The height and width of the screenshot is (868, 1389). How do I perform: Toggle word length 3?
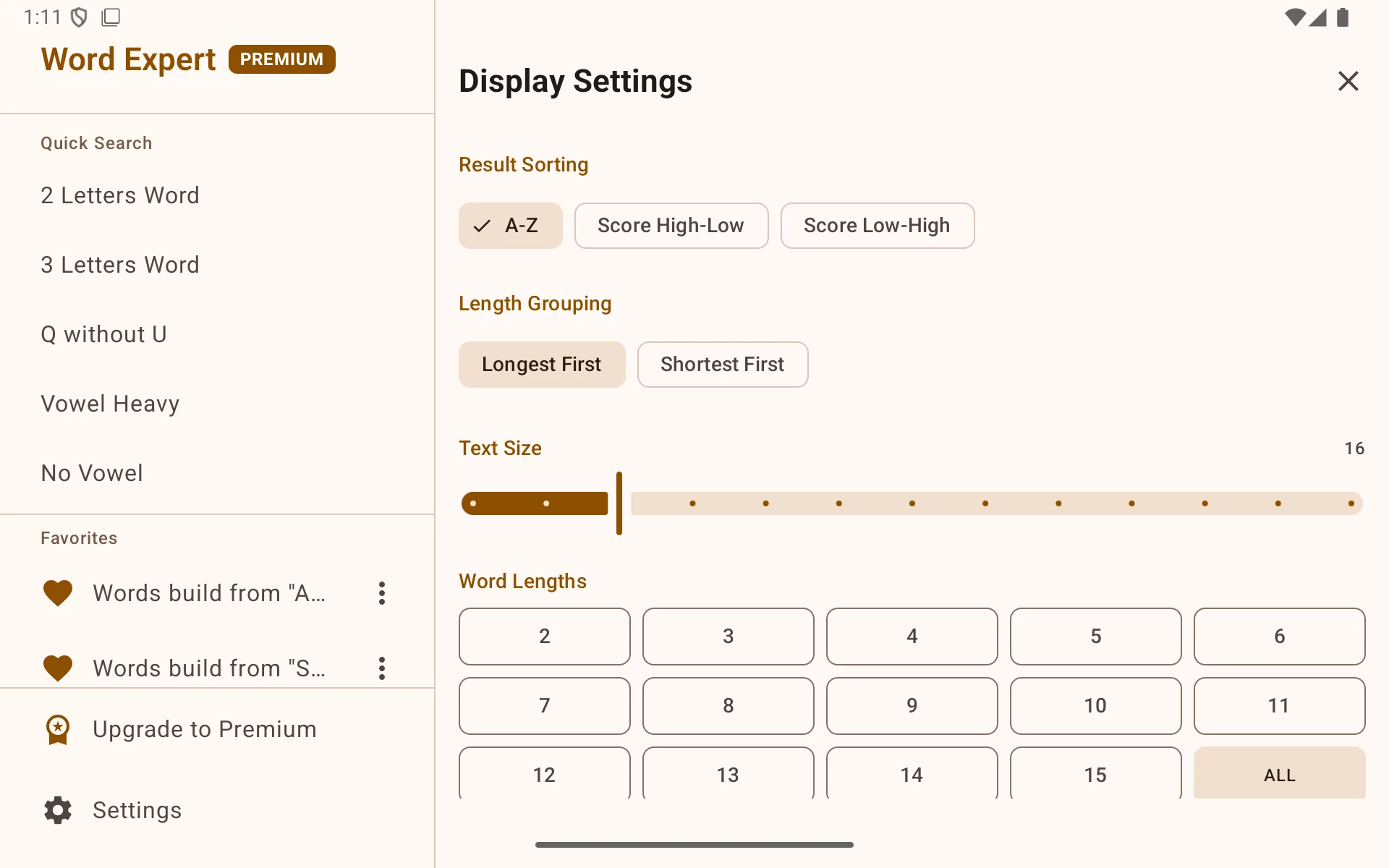click(x=729, y=637)
